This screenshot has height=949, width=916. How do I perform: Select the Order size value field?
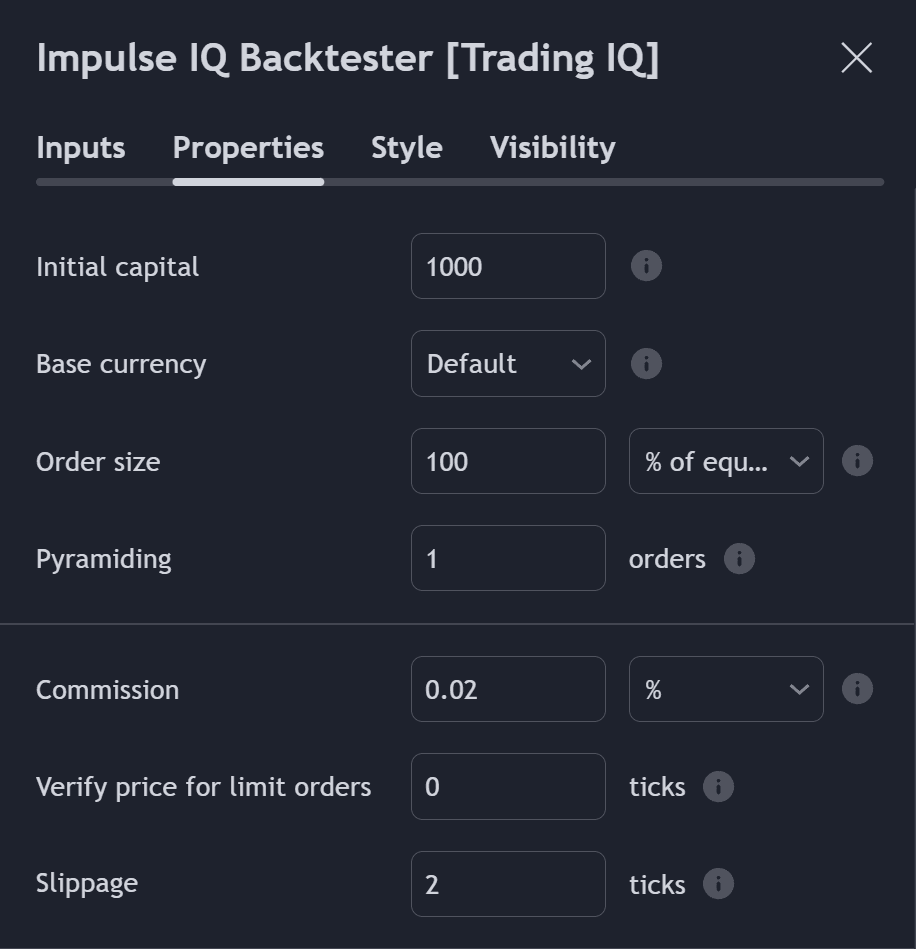coord(508,461)
